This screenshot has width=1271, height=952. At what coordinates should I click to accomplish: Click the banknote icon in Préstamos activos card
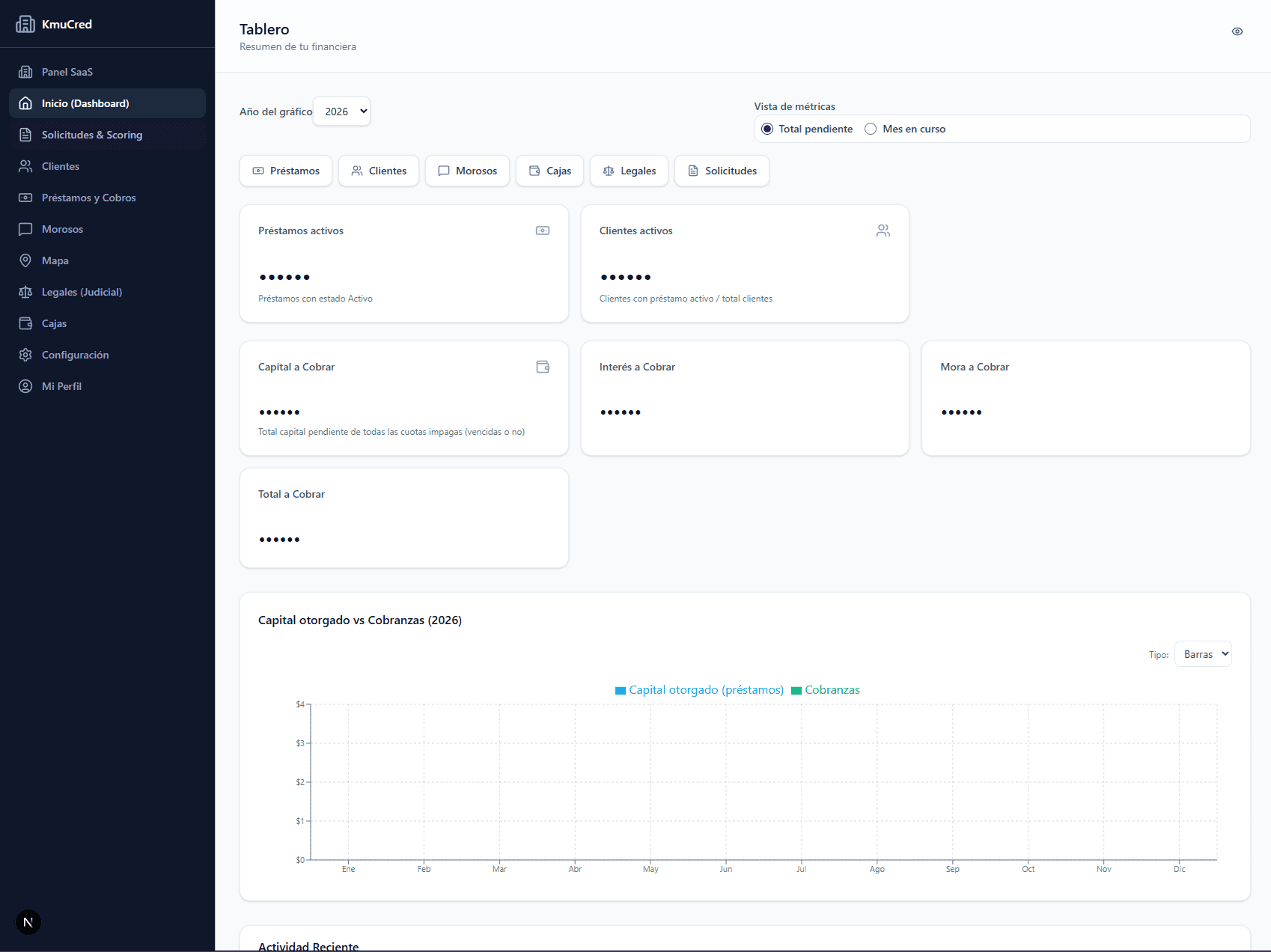pyautogui.click(x=543, y=231)
